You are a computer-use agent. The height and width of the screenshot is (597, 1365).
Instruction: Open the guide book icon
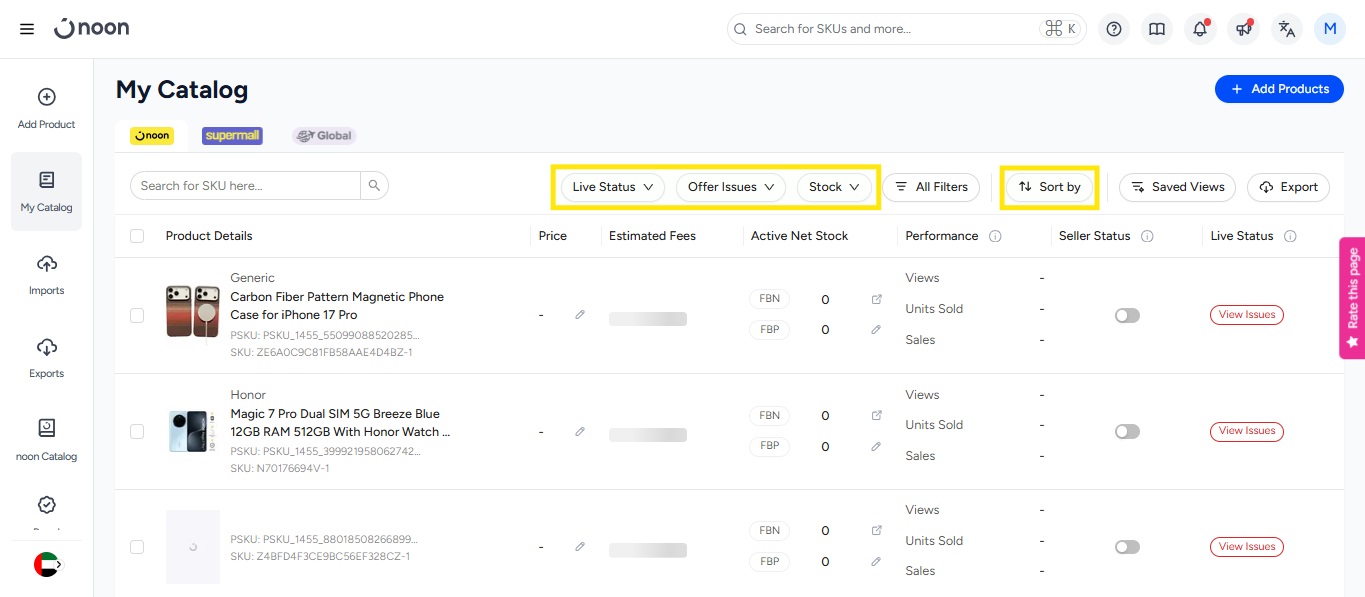tap(1157, 29)
